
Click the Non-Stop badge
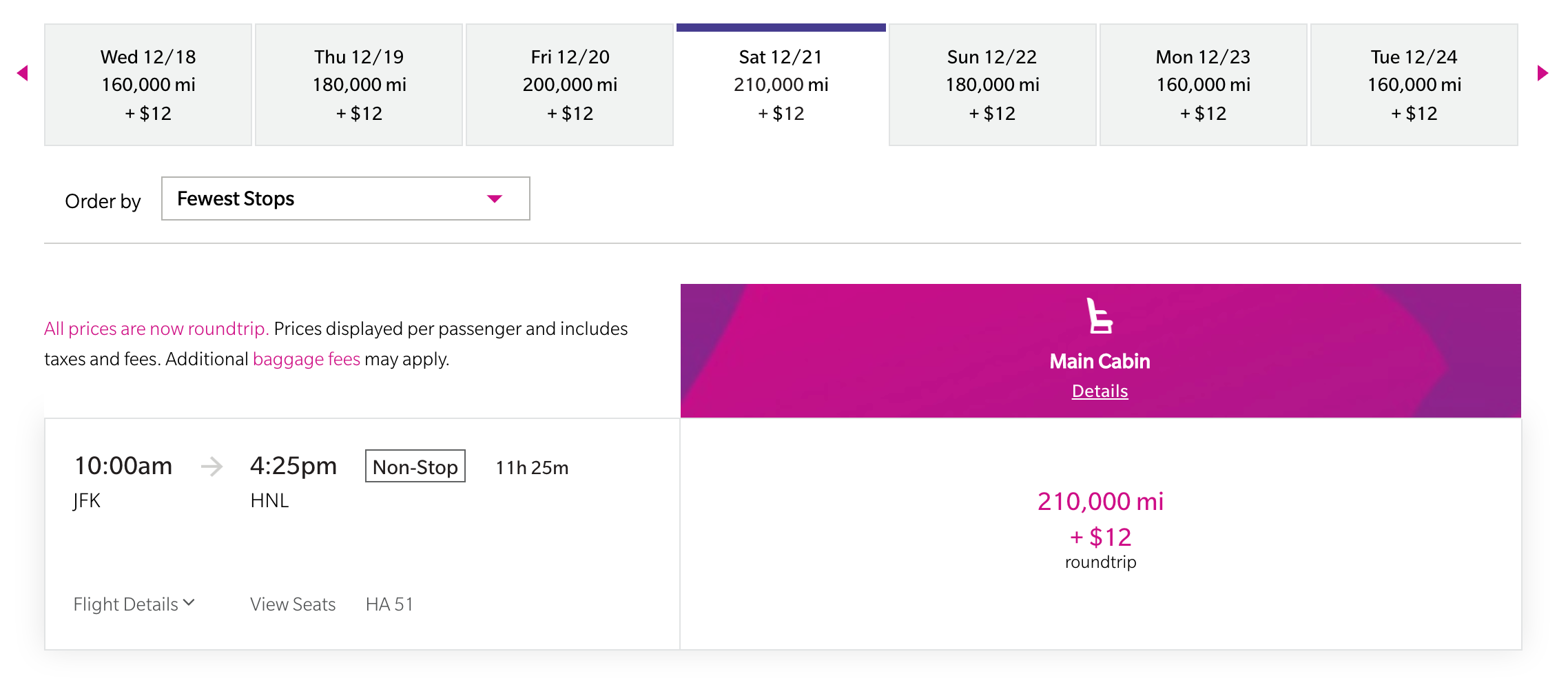[x=415, y=467]
